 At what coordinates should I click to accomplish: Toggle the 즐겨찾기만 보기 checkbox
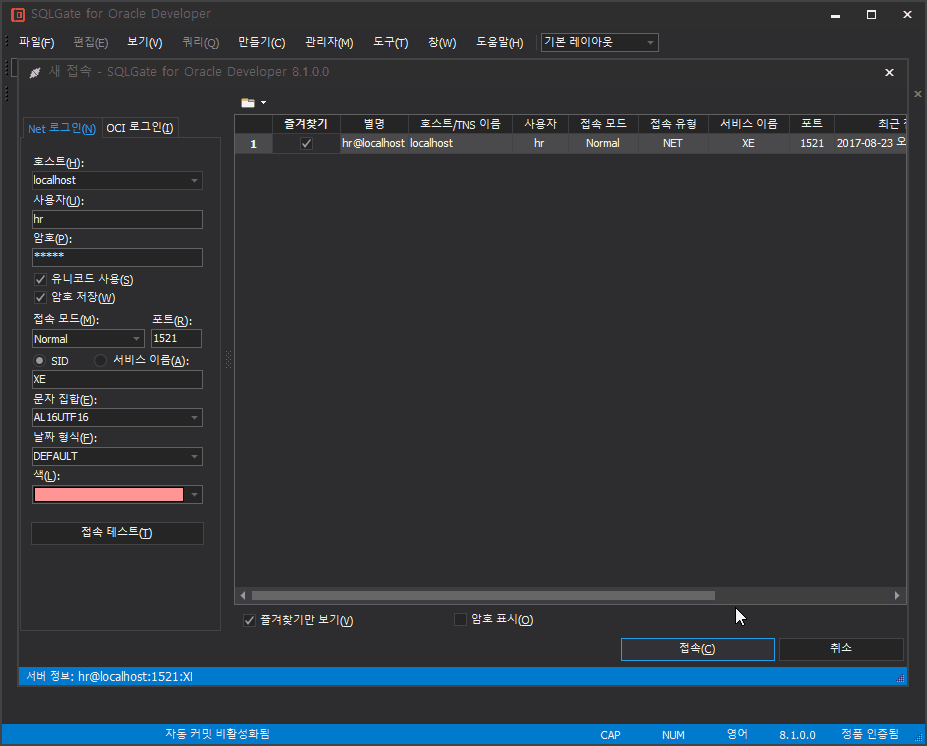(249, 620)
